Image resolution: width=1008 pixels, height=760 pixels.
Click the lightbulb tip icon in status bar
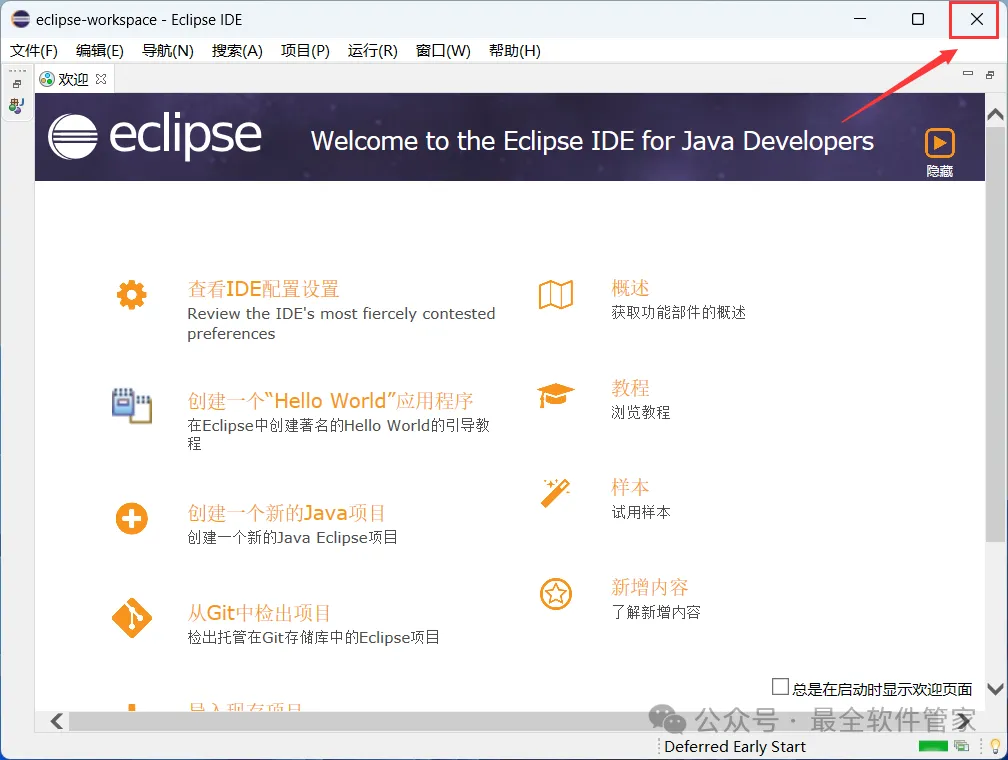[x=995, y=746]
